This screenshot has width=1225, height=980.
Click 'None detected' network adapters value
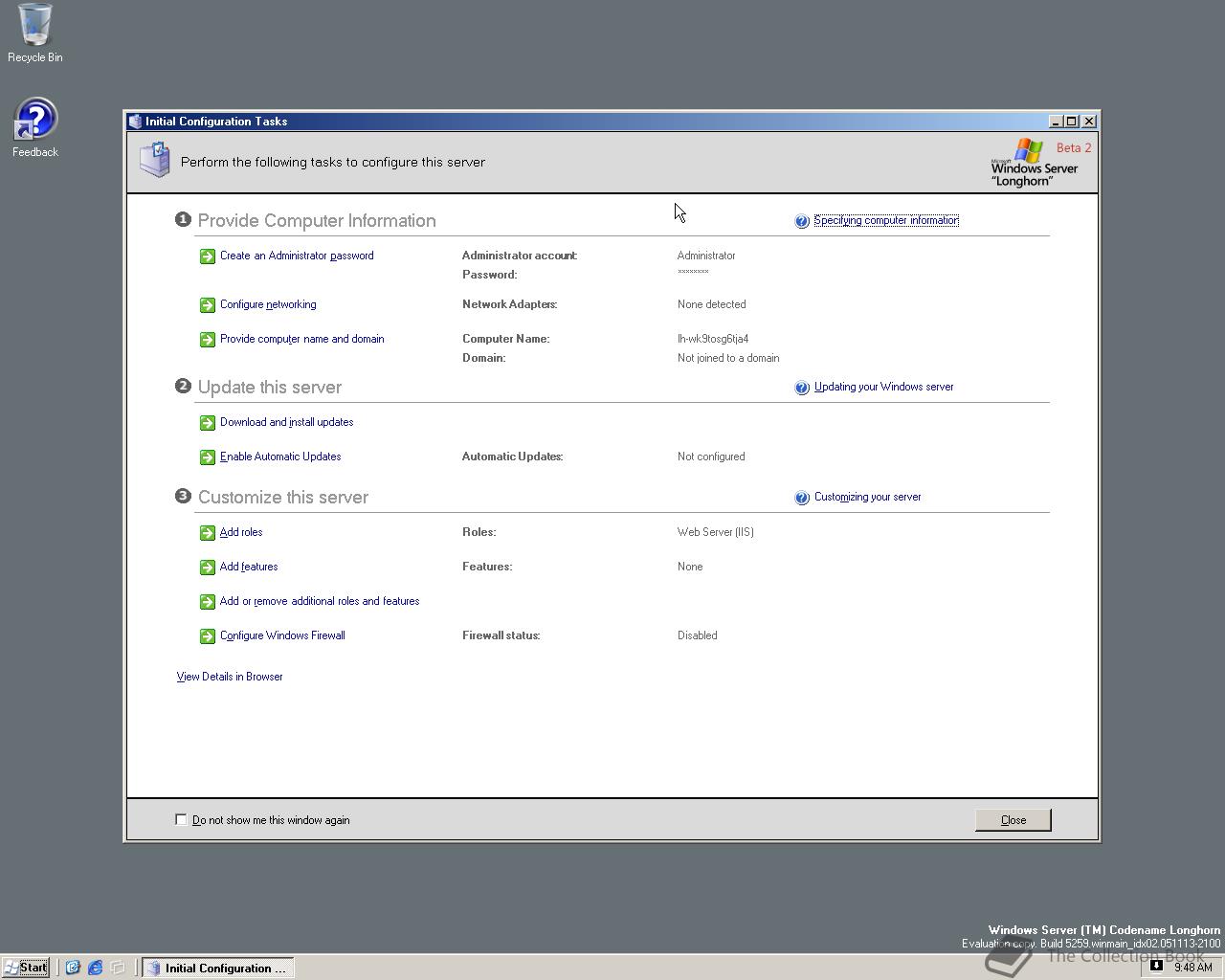click(x=712, y=304)
